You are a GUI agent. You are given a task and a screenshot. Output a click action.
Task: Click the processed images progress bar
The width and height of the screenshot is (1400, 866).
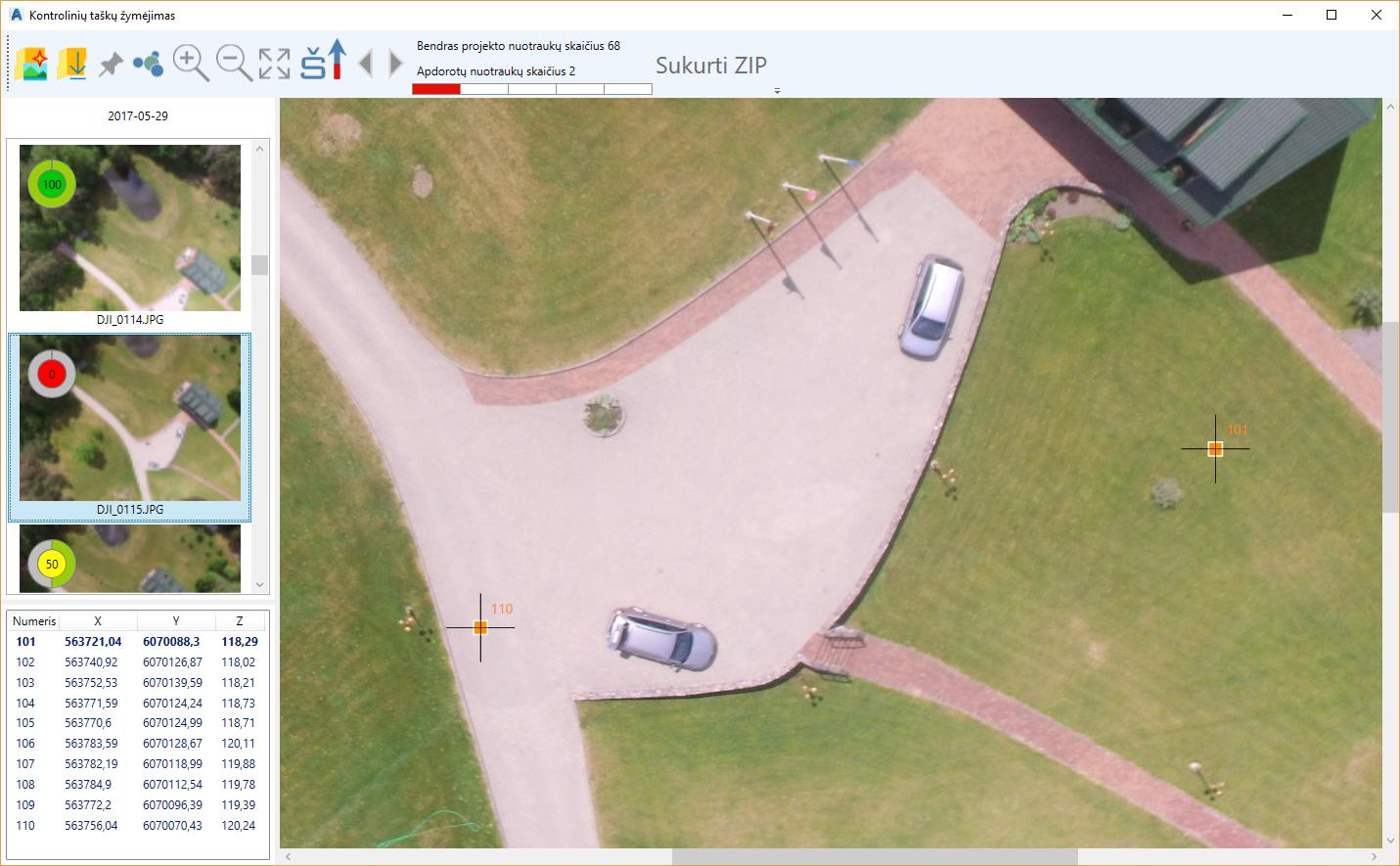click(532, 89)
